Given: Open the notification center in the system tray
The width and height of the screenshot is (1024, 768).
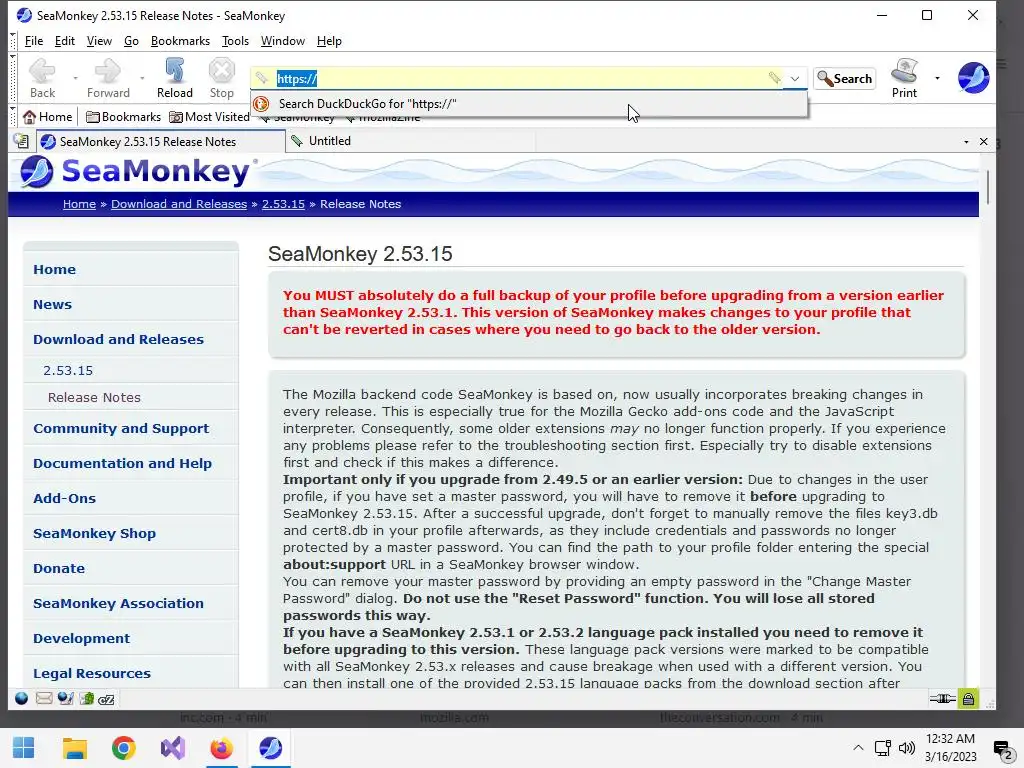Looking at the screenshot, I should coord(1002,749).
